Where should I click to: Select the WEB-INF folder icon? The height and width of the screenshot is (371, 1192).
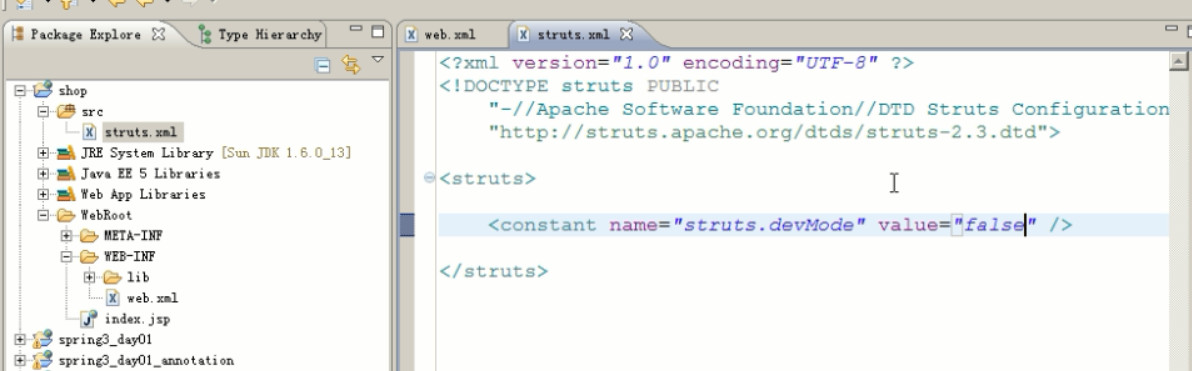click(89, 256)
